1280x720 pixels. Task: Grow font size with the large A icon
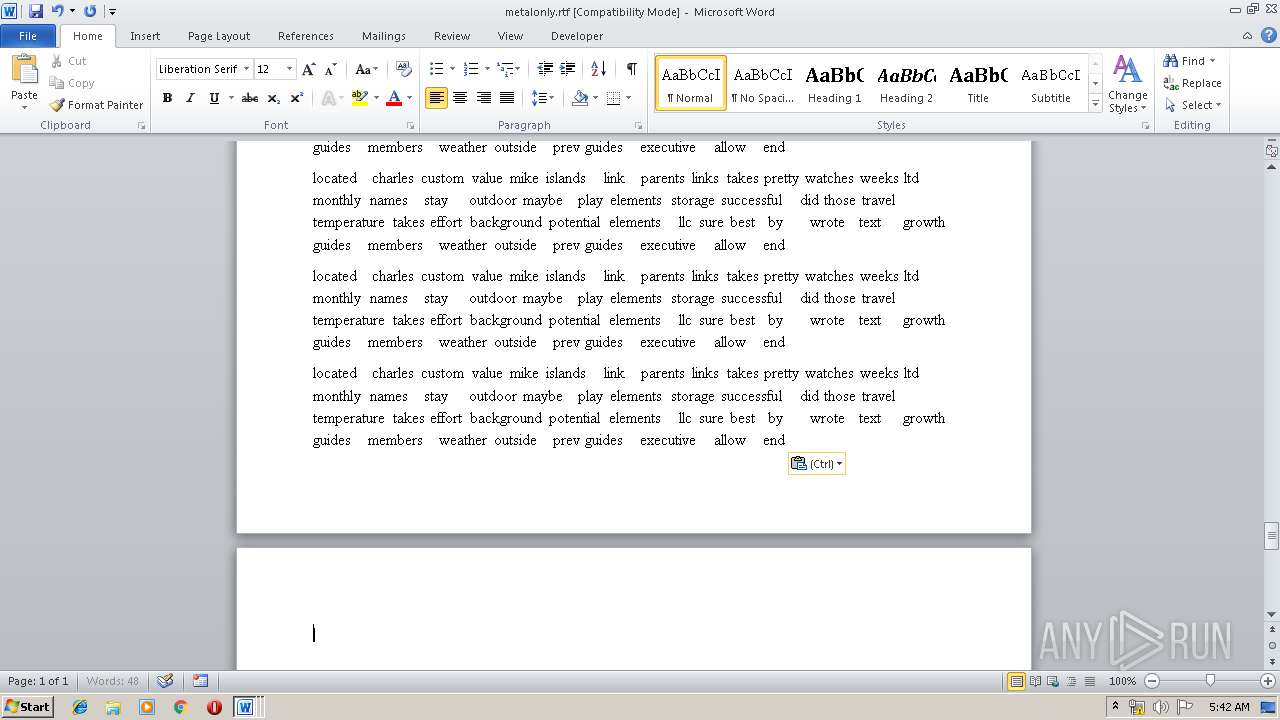pos(309,69)
